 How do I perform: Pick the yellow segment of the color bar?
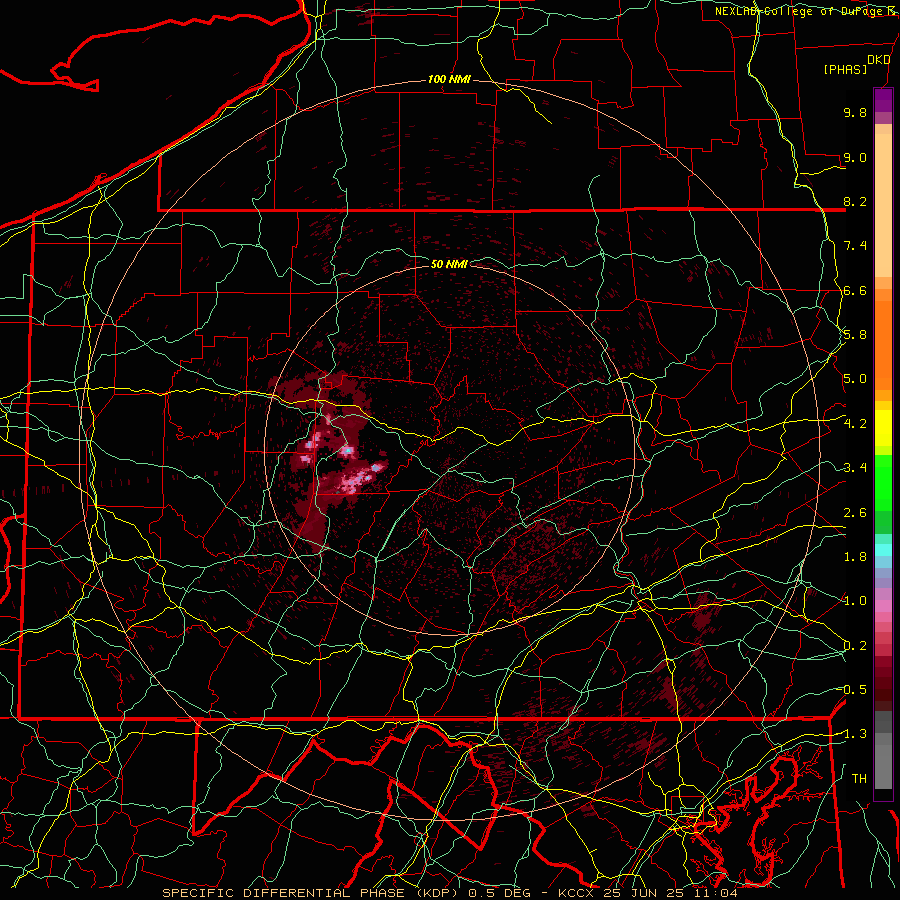883,428
